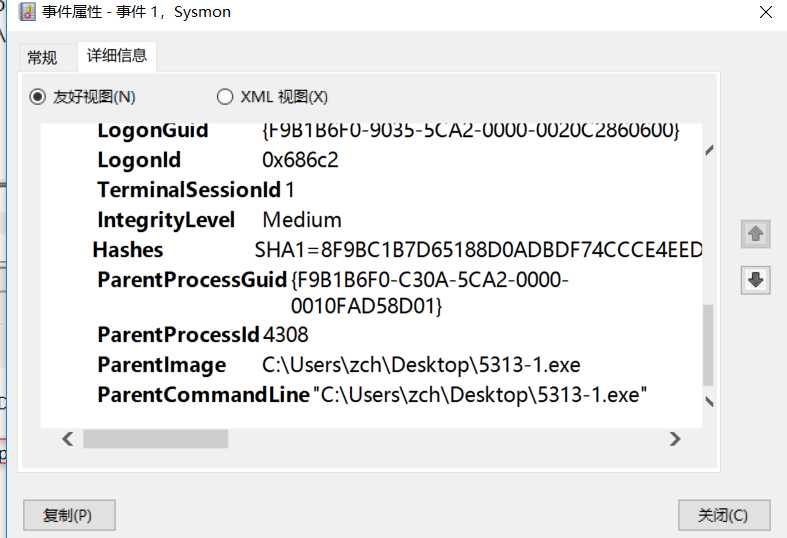Select the IntegrityLevel Medium value
Screen dimensions: 787x538
point(302,220)
